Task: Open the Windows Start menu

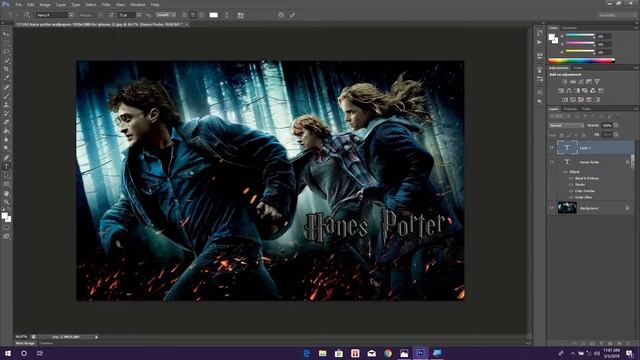Action: click(x=8, y=353)
